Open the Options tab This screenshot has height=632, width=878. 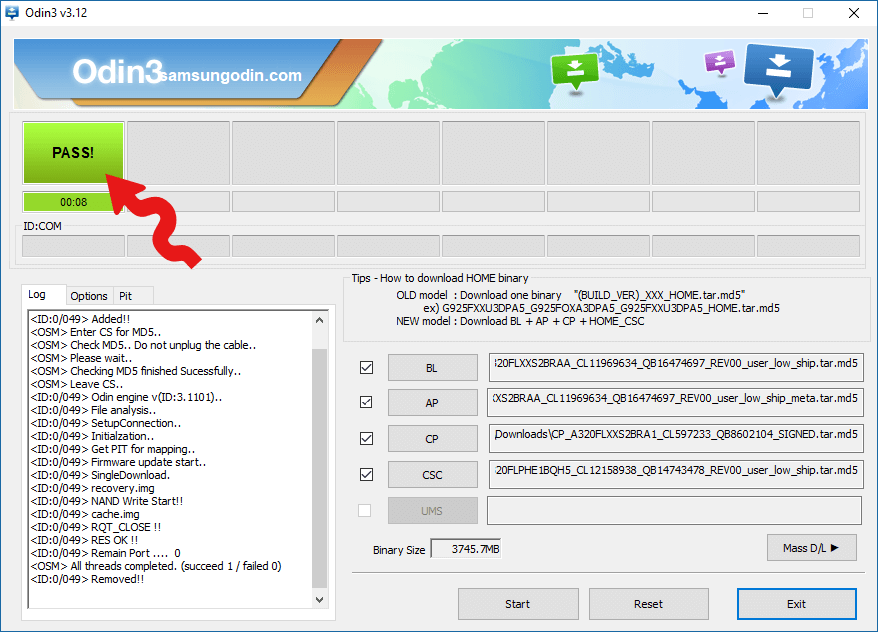pyautogui.click(x=89, y=296)
